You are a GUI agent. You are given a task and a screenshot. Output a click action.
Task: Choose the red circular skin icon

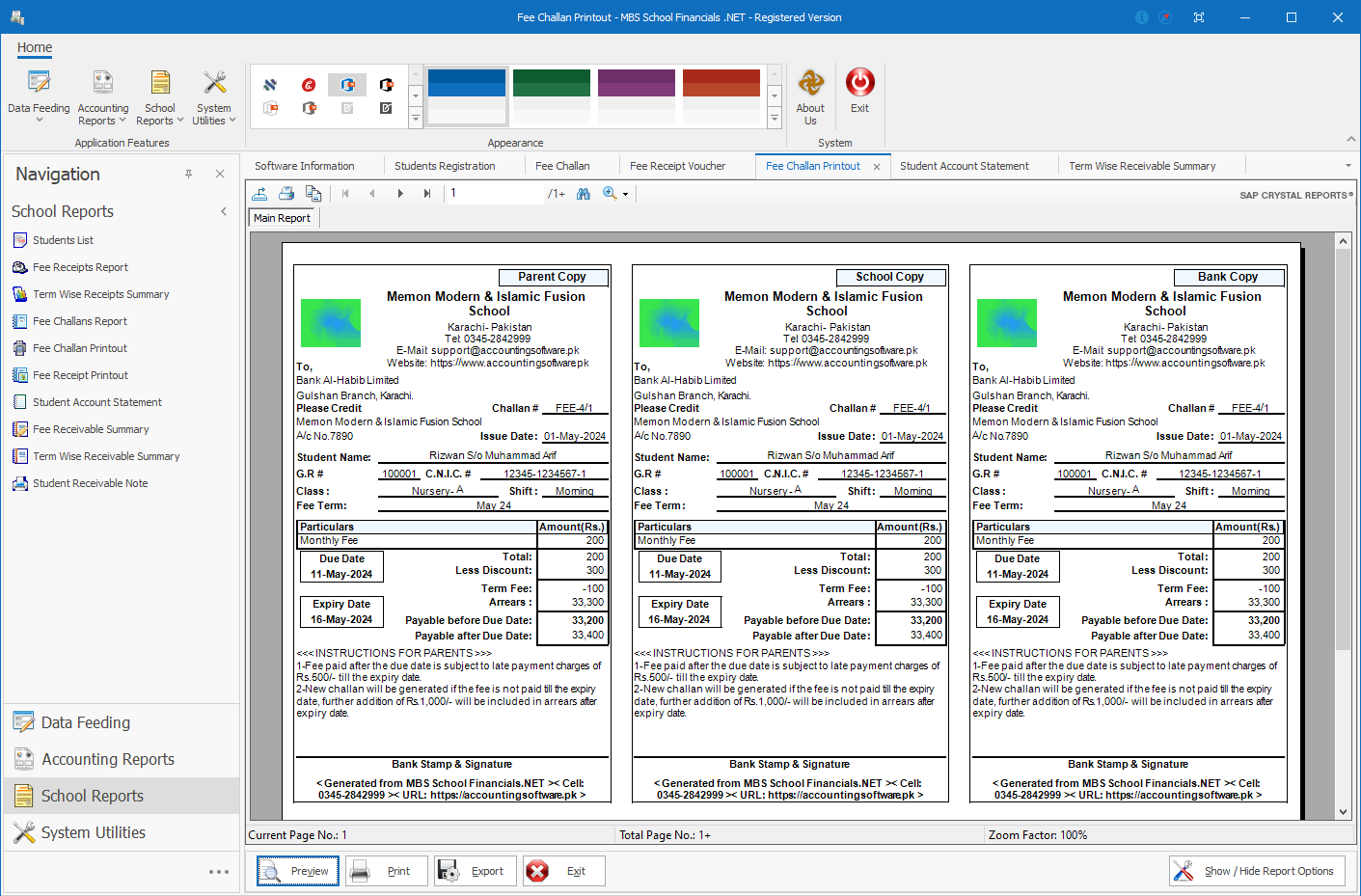coord(309,85)
